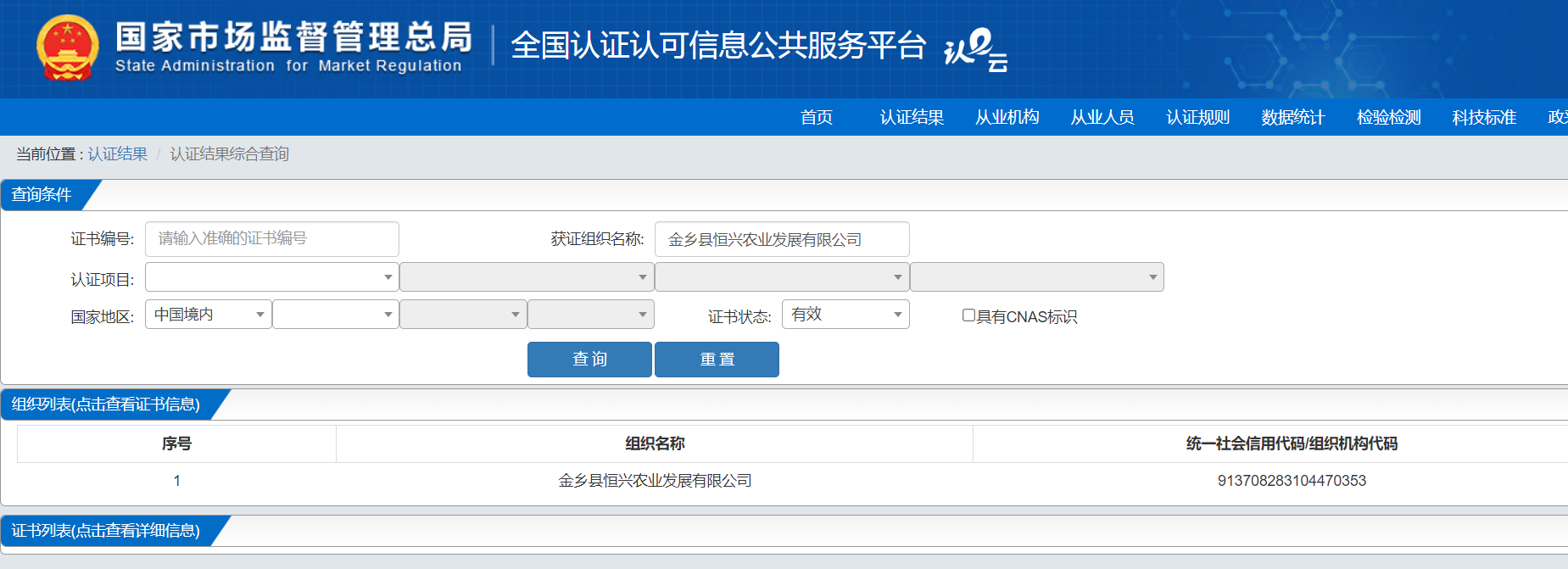
Task: Open the 首页 navigation item
Action: pos(817,117)
